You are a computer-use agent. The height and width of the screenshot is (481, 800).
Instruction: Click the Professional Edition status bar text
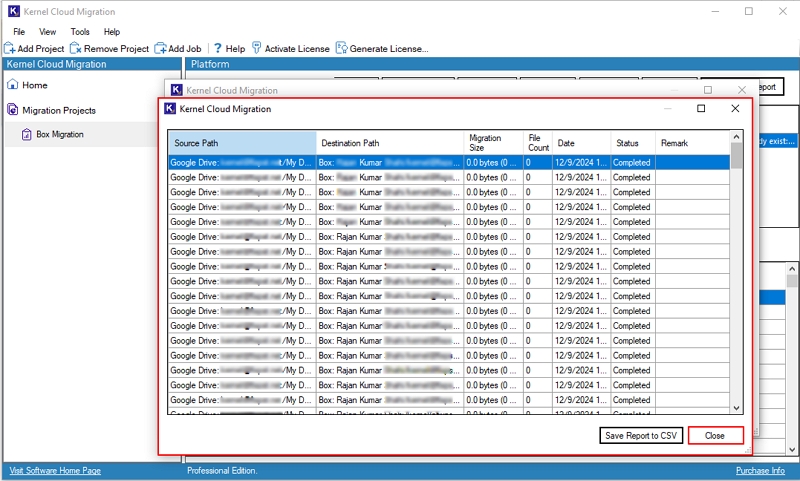coord(222,471)
